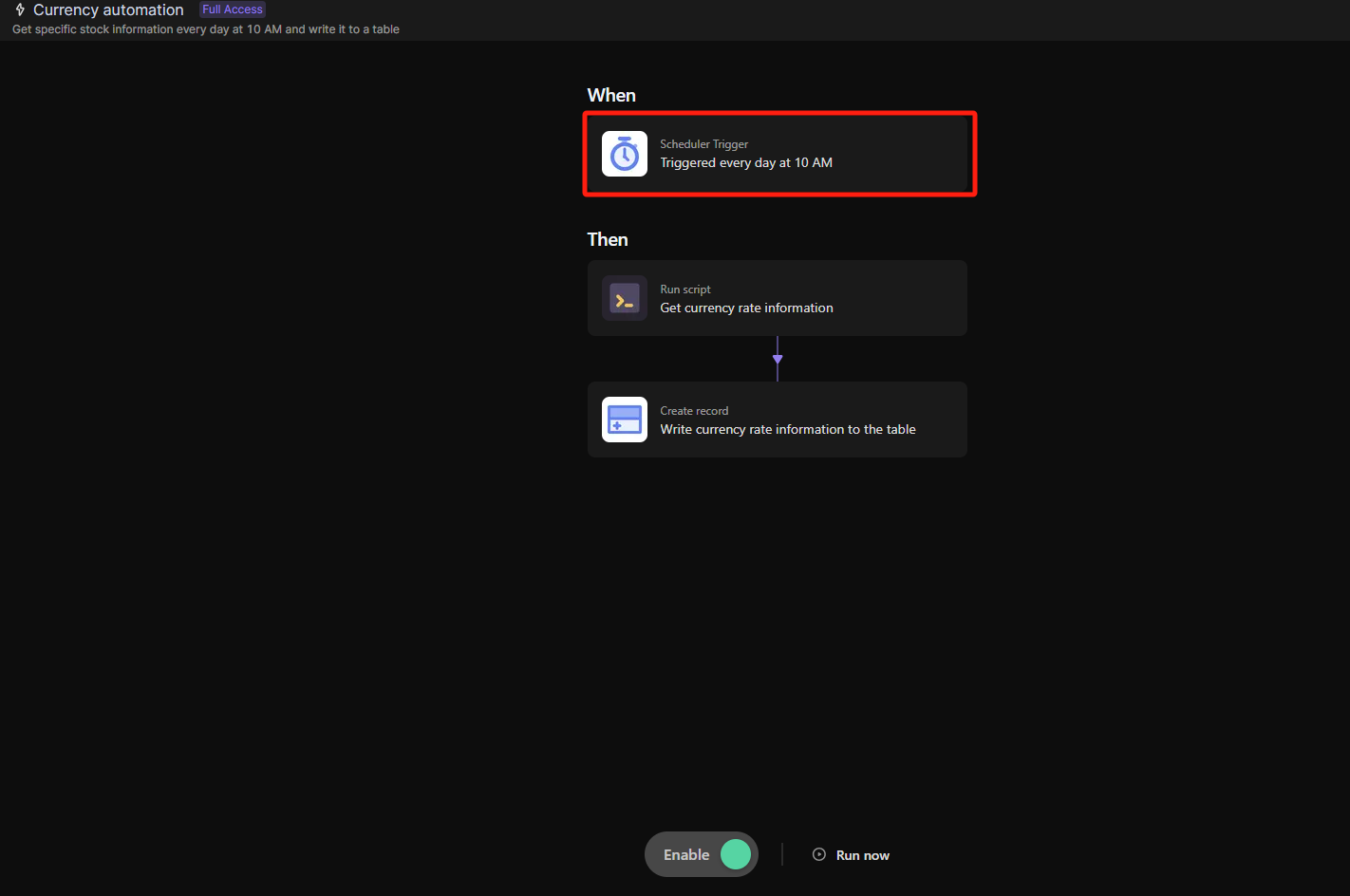The width and height of the screenshot is (1350, 896).
Task: Click the Then section heading
Action: point(608,239)
